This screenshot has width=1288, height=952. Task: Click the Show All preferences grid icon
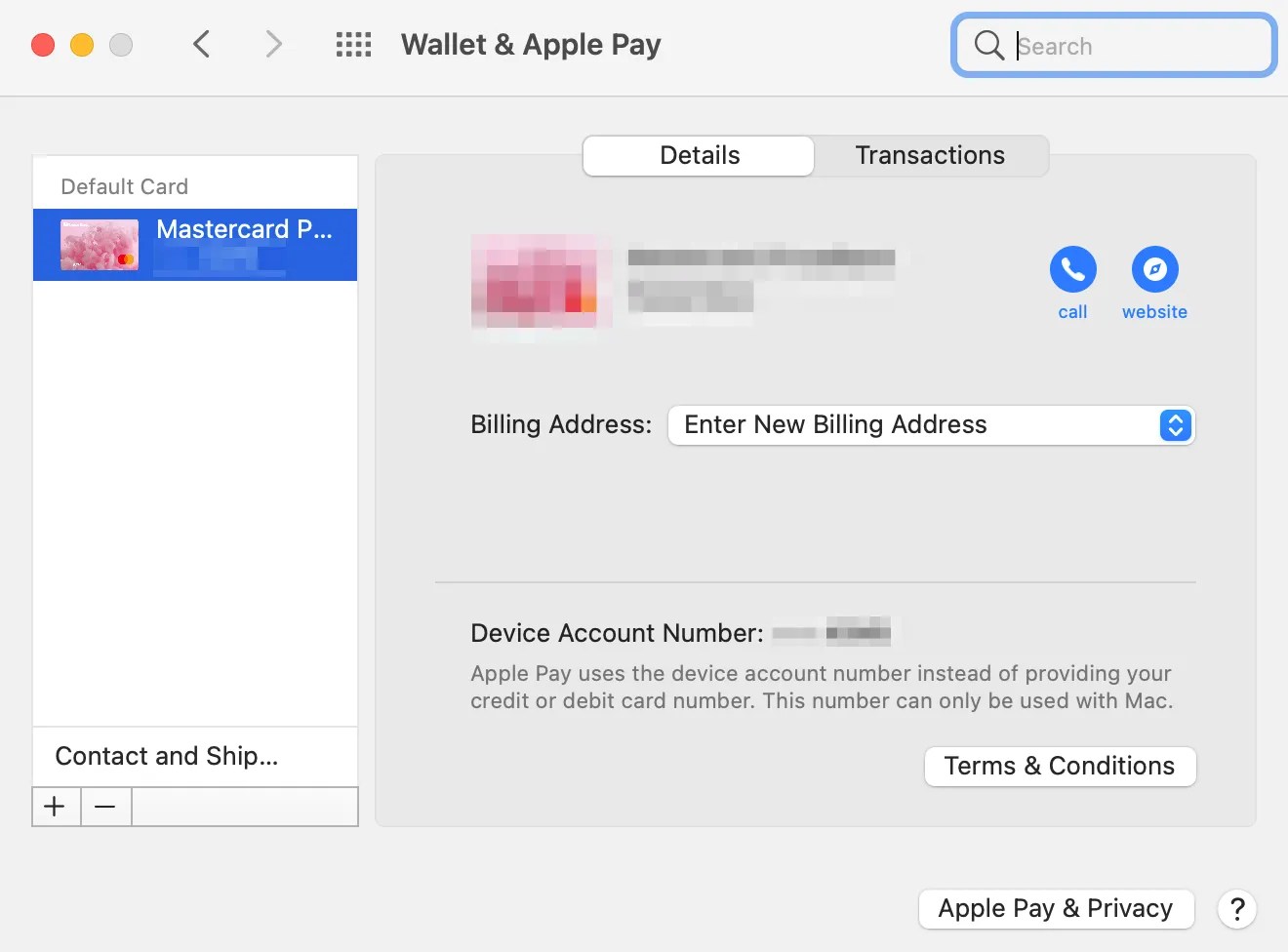tap(354, 44)
